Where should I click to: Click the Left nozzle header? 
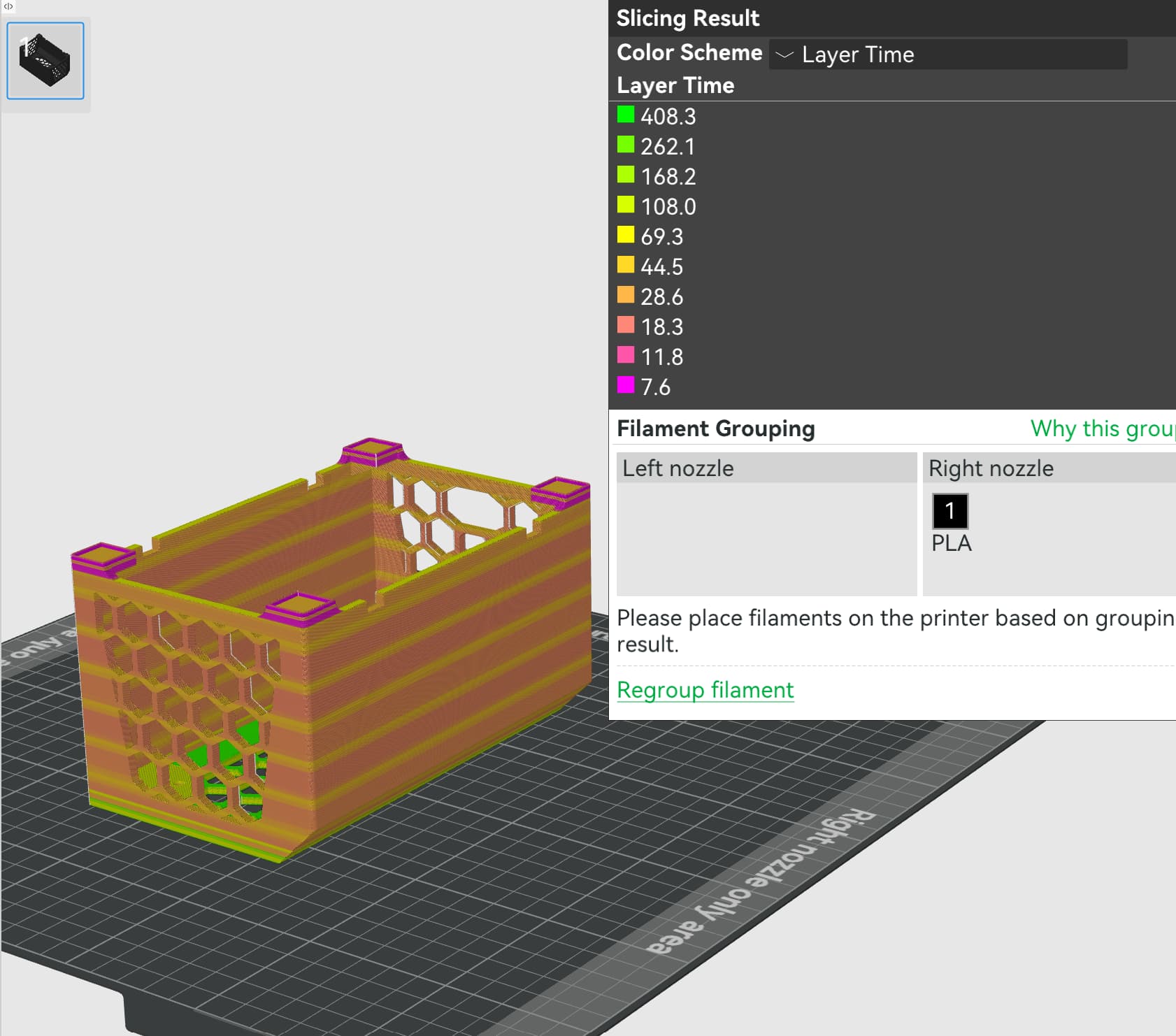[x=766, y=468]
